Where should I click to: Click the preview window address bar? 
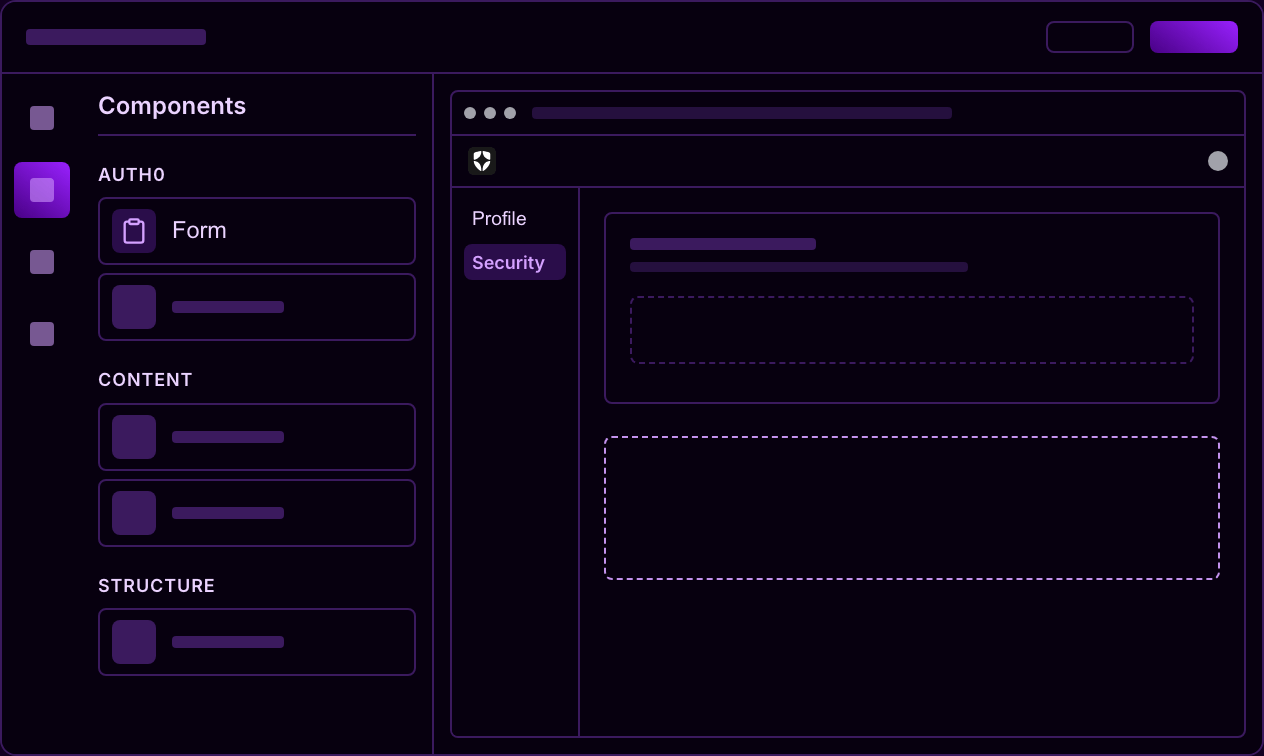(x=742, y=113)
